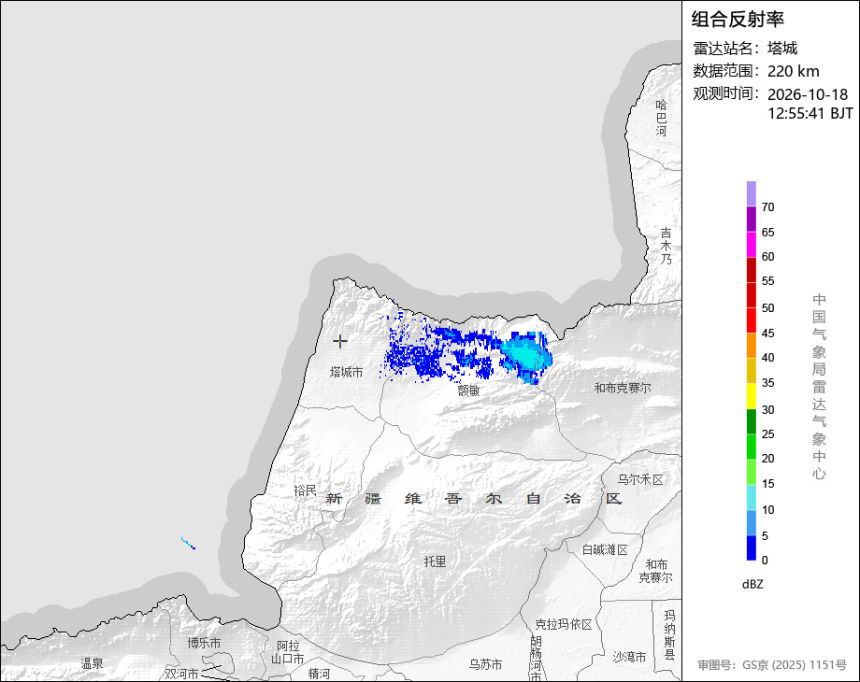Click the 克拉玛依区 map label

tap(563, 624)
